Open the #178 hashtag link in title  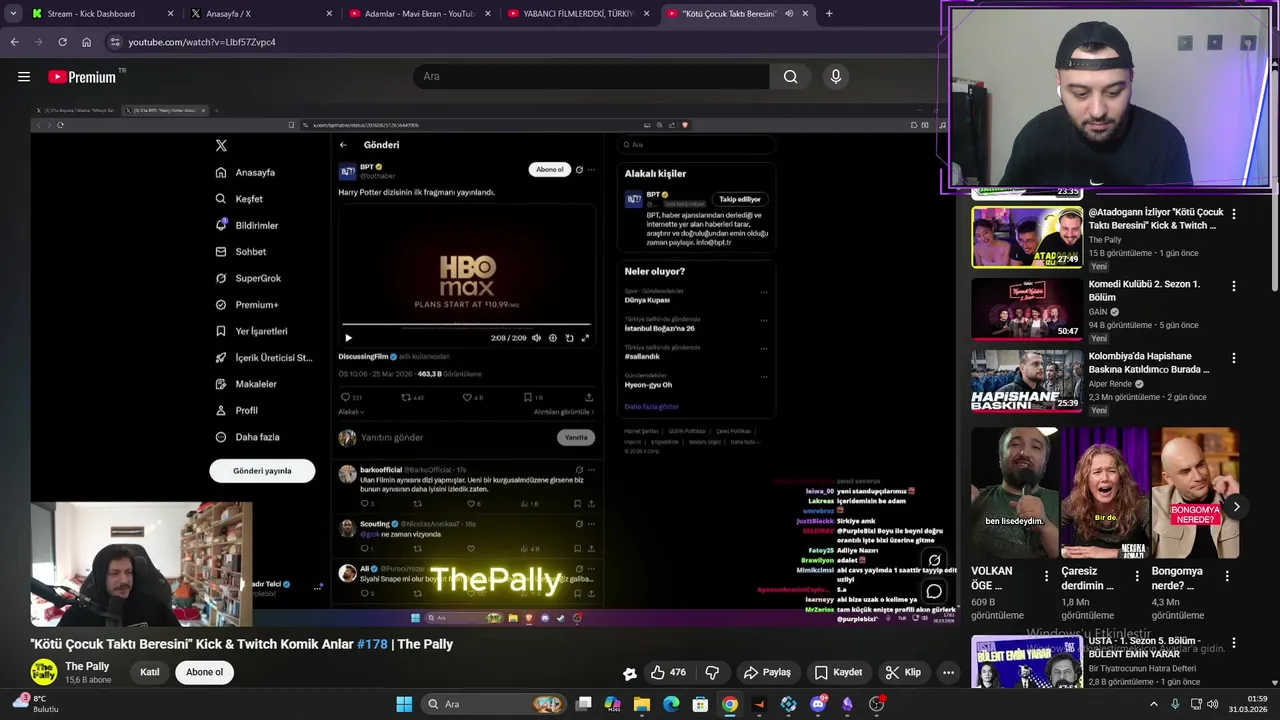(x=372, y=644)
